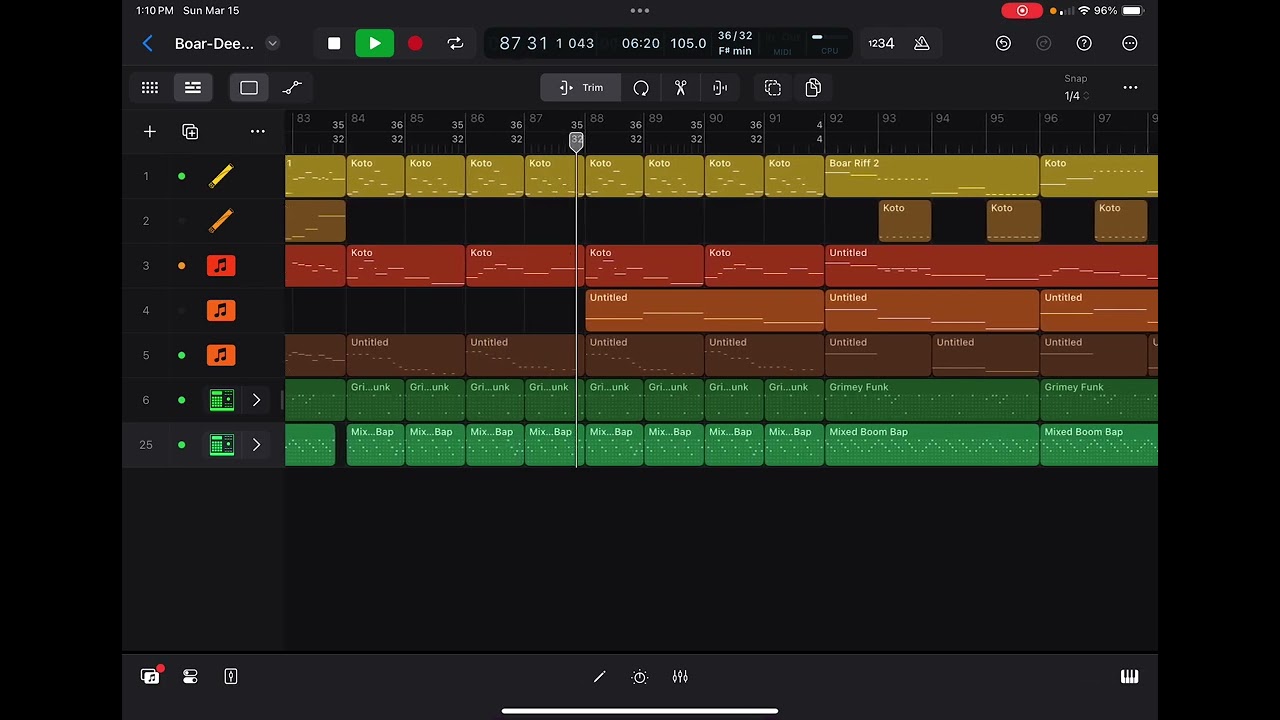Image resolution: width=1280 pixels, height=720 pixels.
Task: Select the Mixed Boom Bap region at bar 92
Action: [932, 445]
